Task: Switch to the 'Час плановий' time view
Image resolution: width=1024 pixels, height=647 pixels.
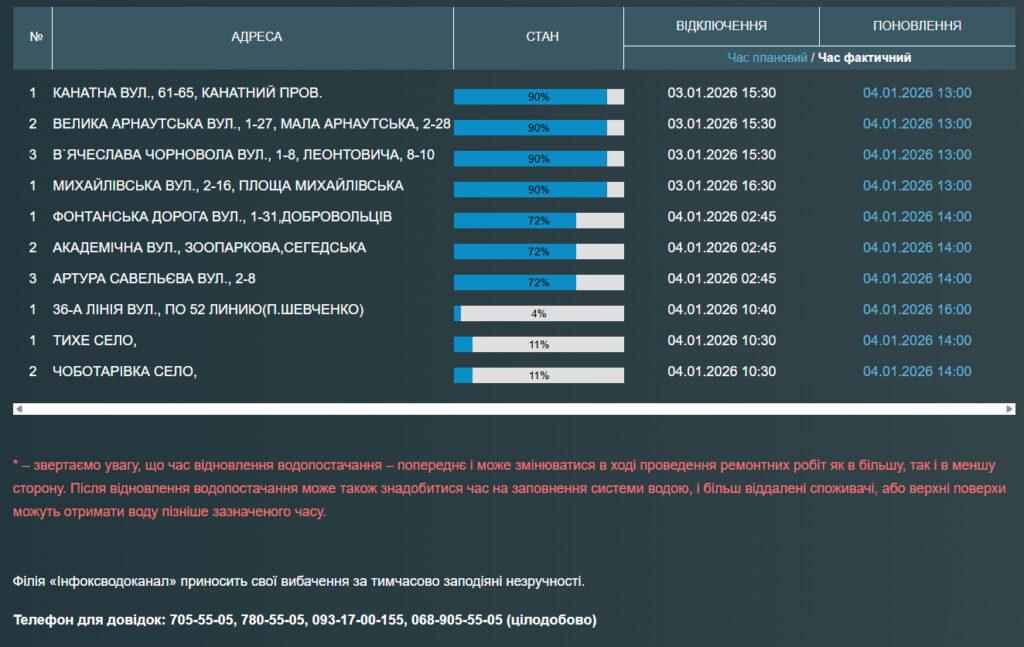Action: pos(767,58)
